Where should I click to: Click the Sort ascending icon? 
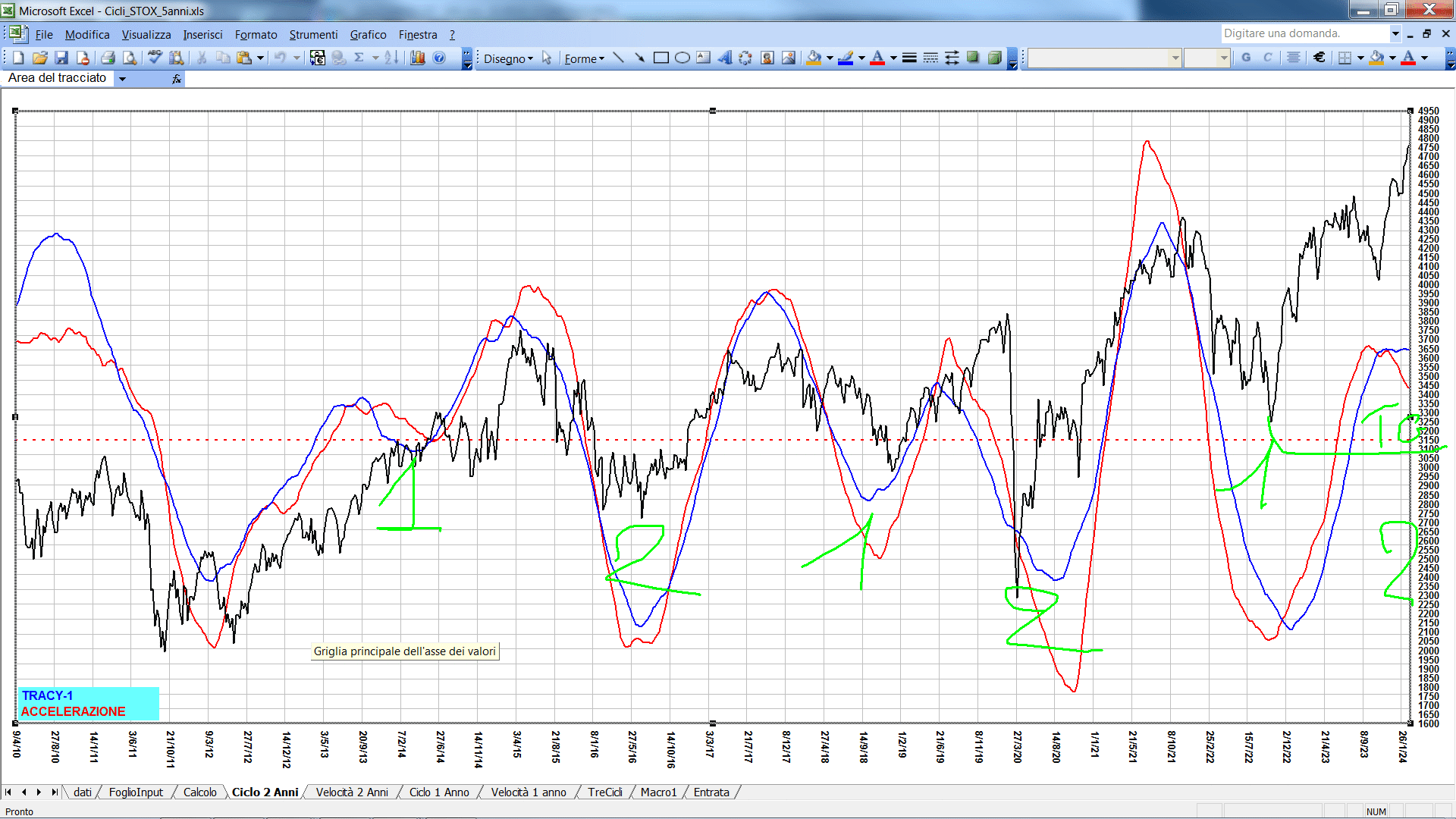pos(391,58)
